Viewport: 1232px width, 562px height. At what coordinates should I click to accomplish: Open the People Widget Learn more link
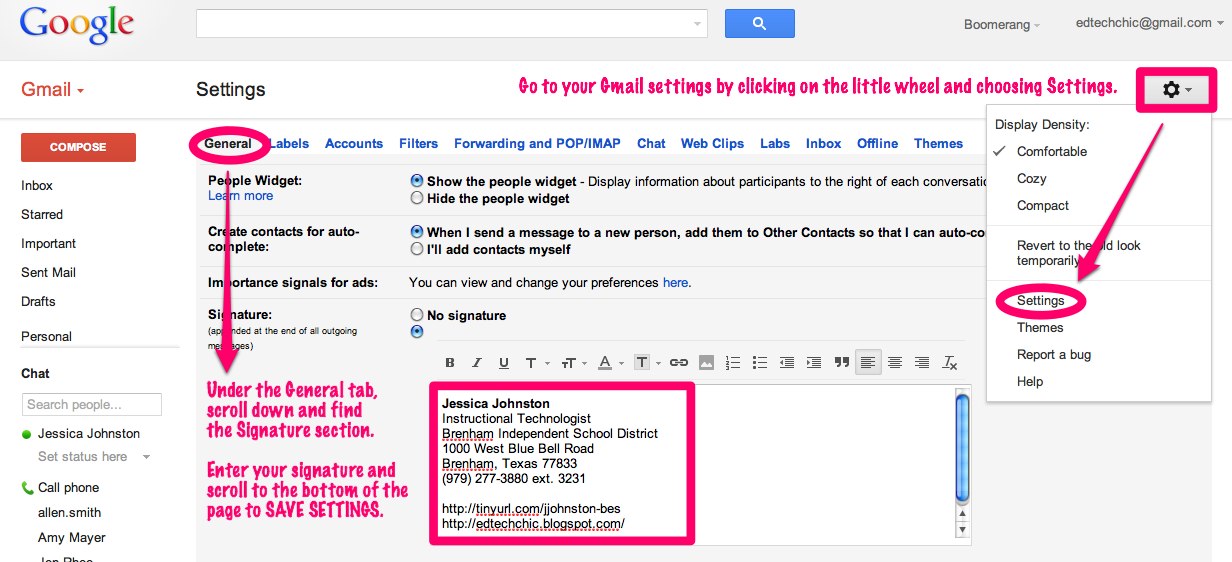click(x=240, y=196)
